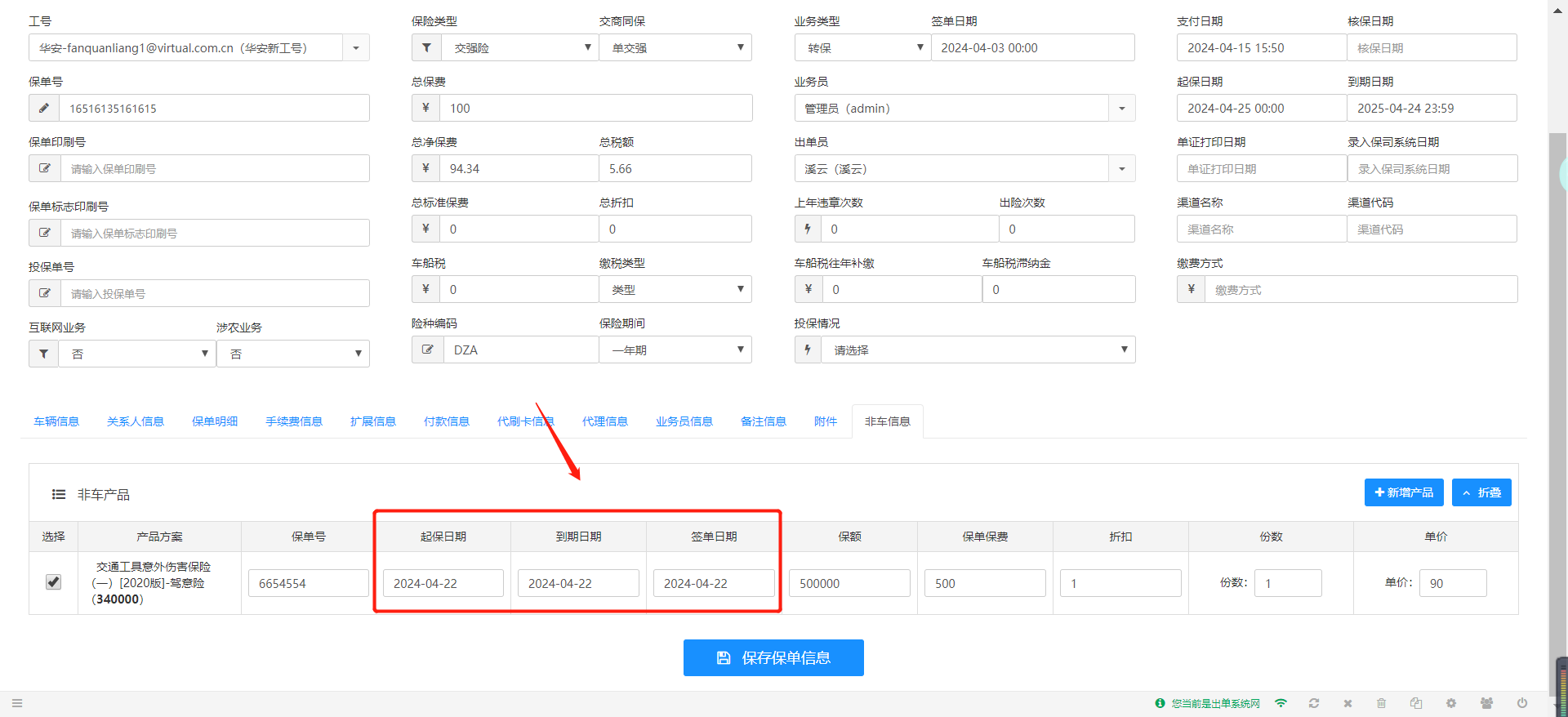
Task: Open the 互联网业务 否 dropdown
Action: 136,354
